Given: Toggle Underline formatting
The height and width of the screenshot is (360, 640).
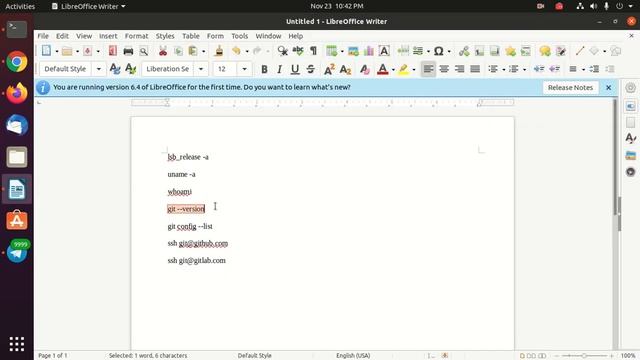Looking at the screenshot, I should click(x=295, y=69).
